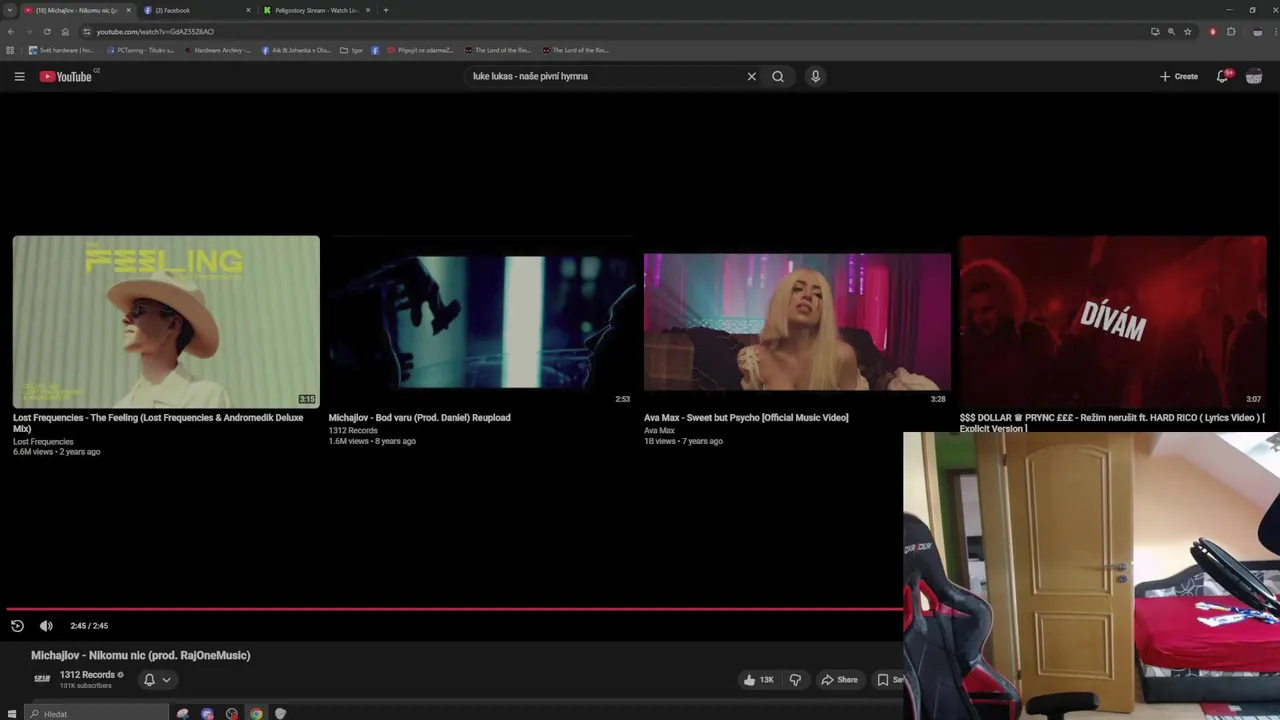Play Michajlov Bod varu thumbnail
Screen dimensions: 1280x720
pyautogui.click(x=482, y=322)
